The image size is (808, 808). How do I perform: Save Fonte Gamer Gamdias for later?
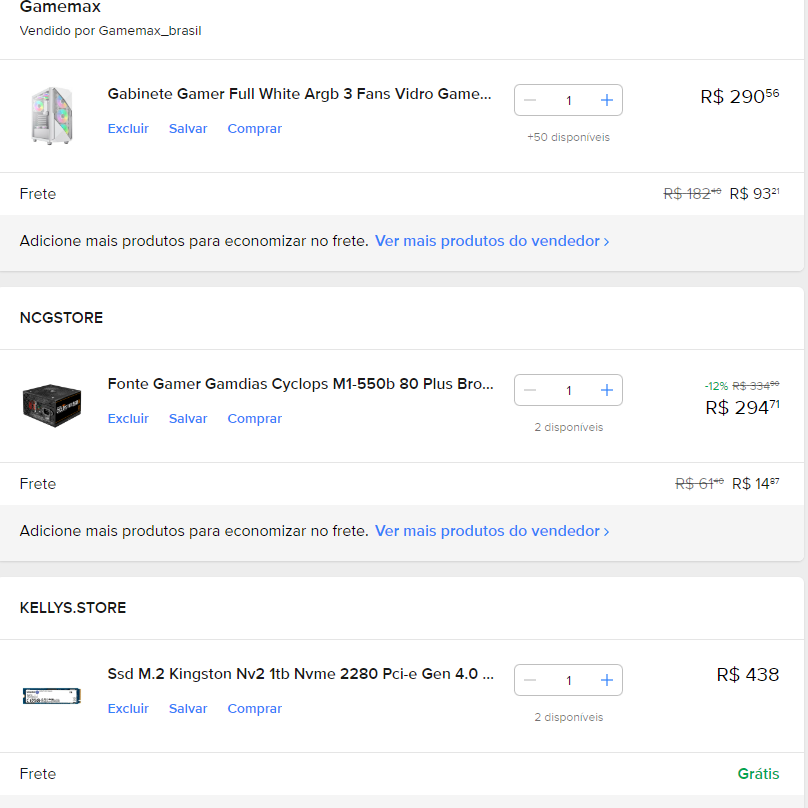[188, 418]
